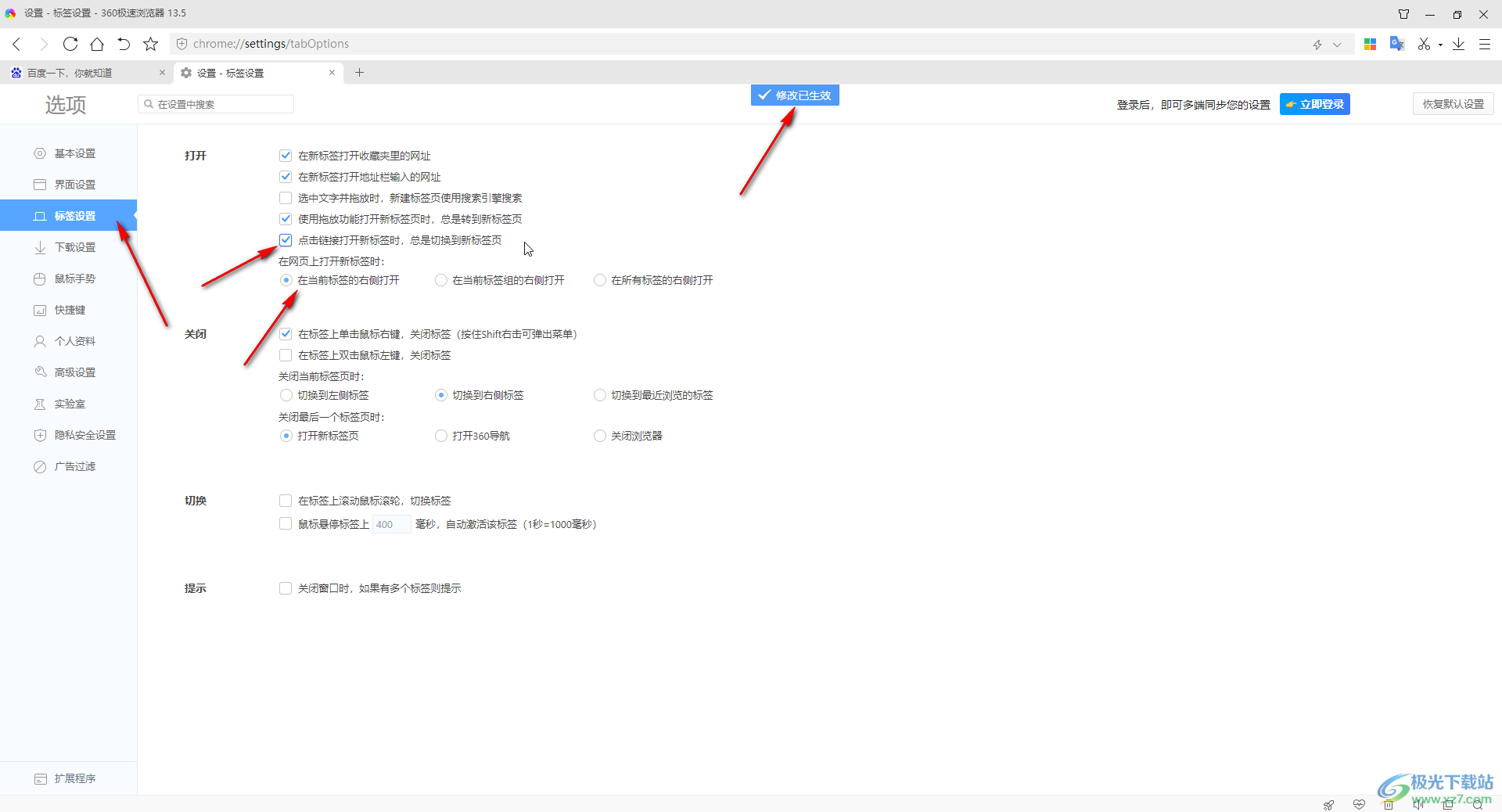Open 界面设置 in the sidebar

click(68, 185)
